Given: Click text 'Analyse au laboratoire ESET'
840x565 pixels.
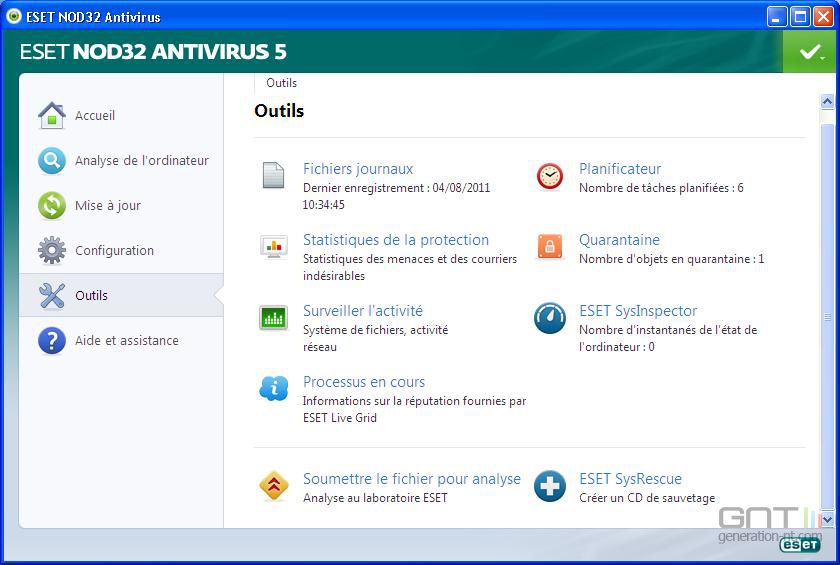Looking at the screenshot, I should [x=375, y=498].
